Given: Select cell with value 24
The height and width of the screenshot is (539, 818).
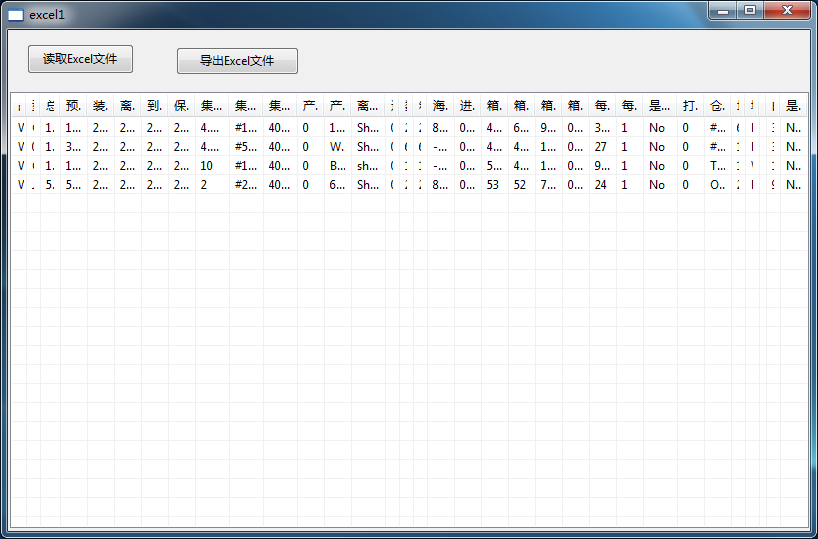Looking at the screenshot, I should click(603, 185).
